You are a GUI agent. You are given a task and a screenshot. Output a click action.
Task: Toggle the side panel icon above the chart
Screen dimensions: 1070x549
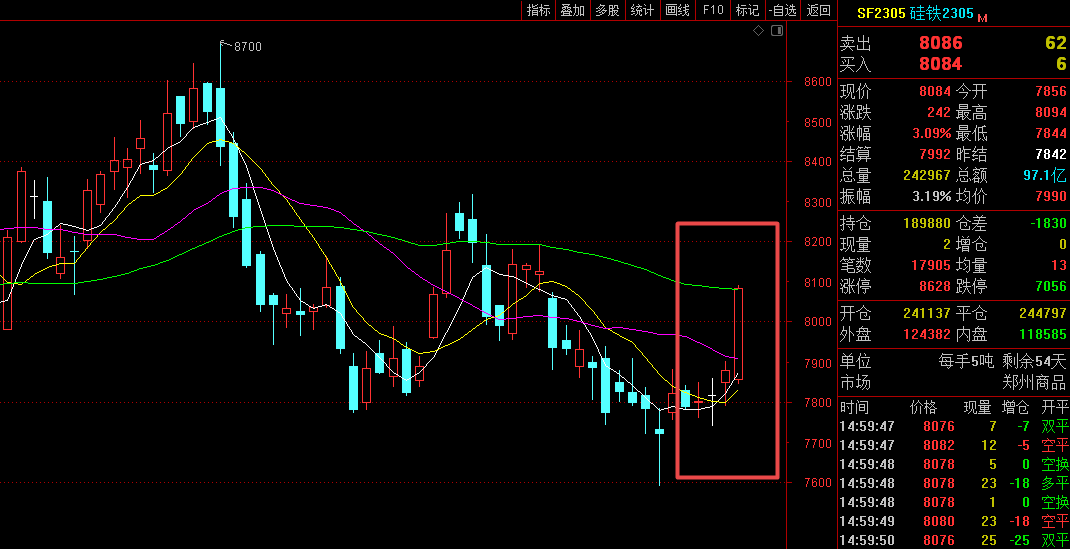(775, 32)
